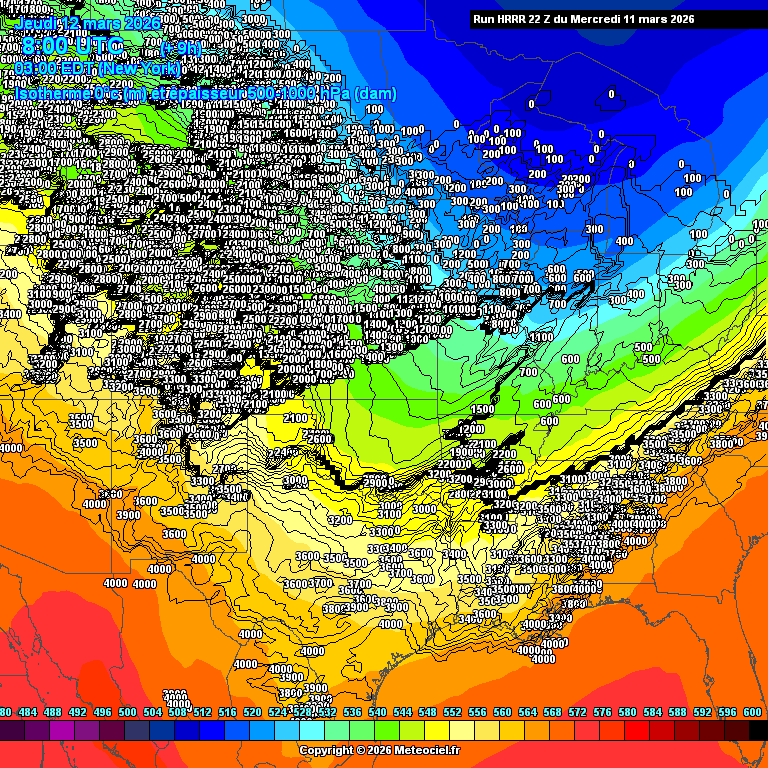Click the 480 label in the color legend
The width and height of the screenshot is (768, 768).
[4, 712]
